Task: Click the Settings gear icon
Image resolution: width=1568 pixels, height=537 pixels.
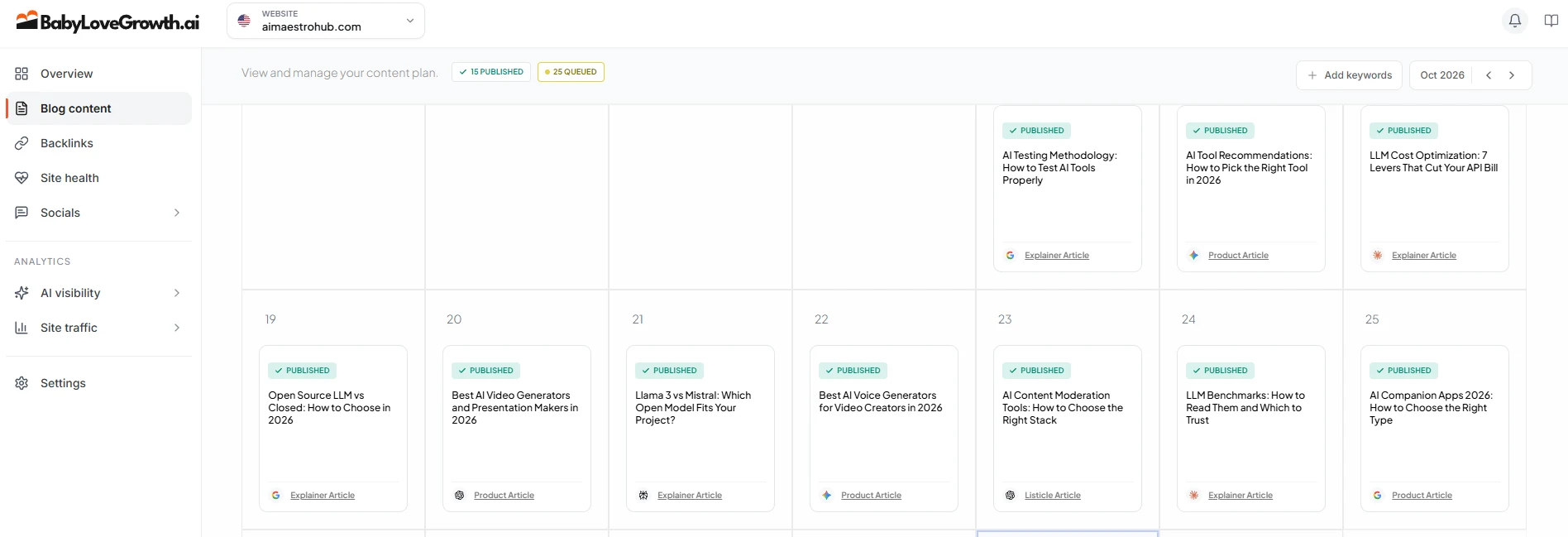Action: (22, 383)
